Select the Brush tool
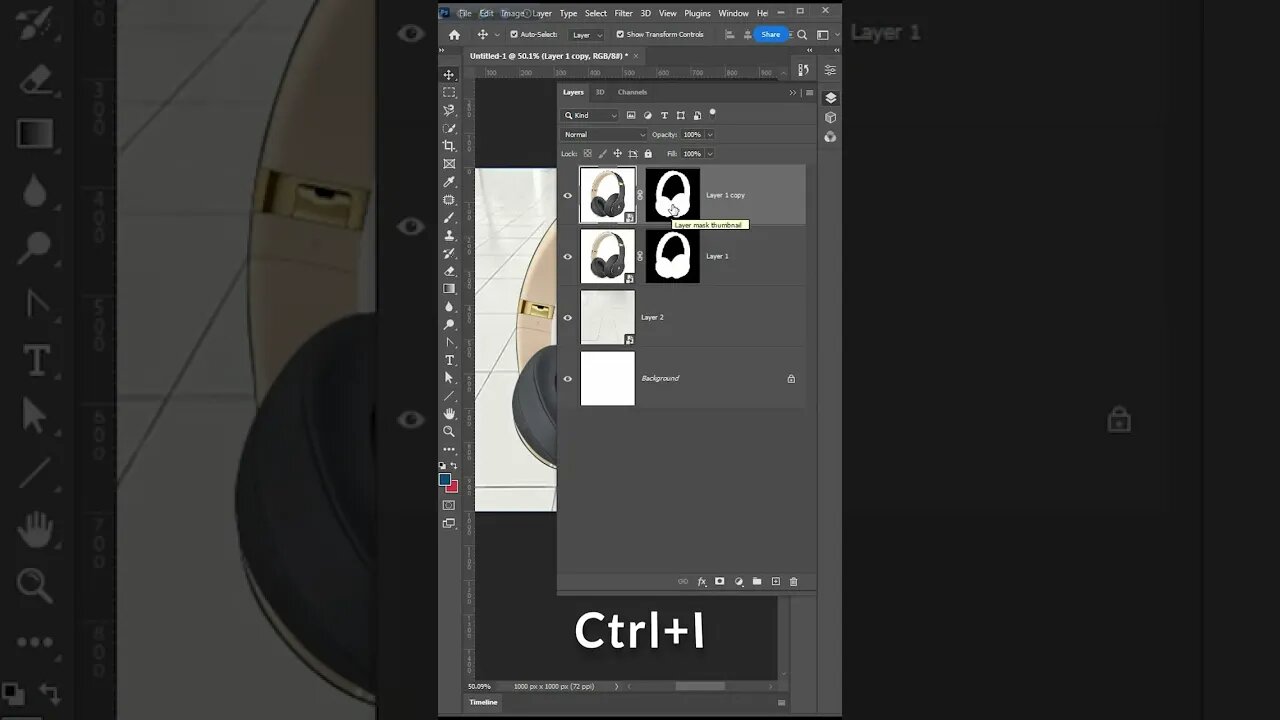1280x720 pixels. click(449, 217)
